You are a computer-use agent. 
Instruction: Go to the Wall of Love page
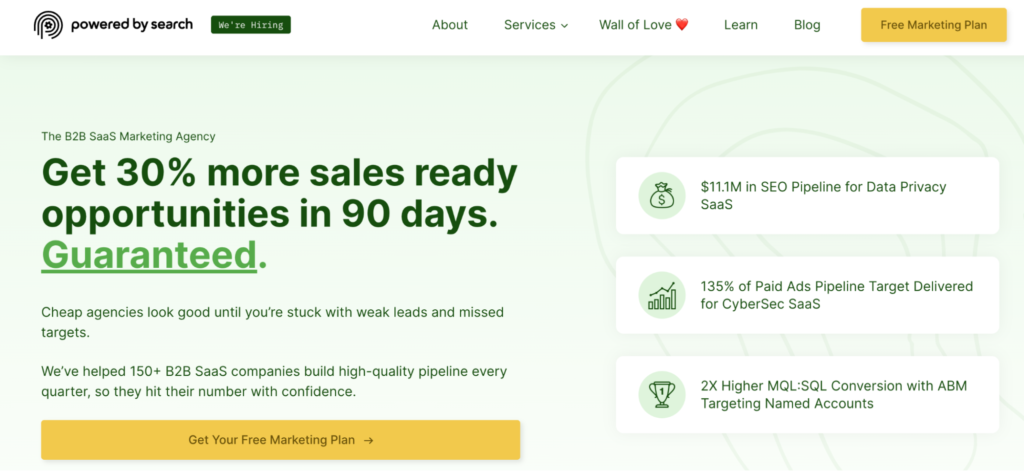(x=644, y=25)
